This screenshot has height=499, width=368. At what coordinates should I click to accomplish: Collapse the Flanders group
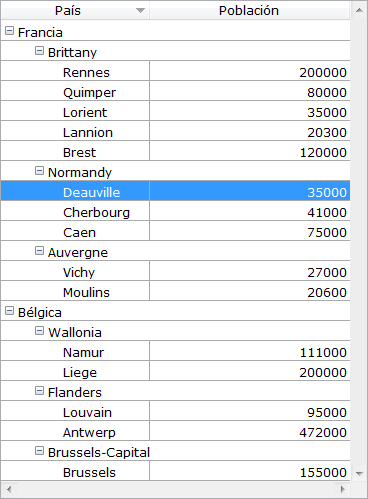tap(39, 391)
